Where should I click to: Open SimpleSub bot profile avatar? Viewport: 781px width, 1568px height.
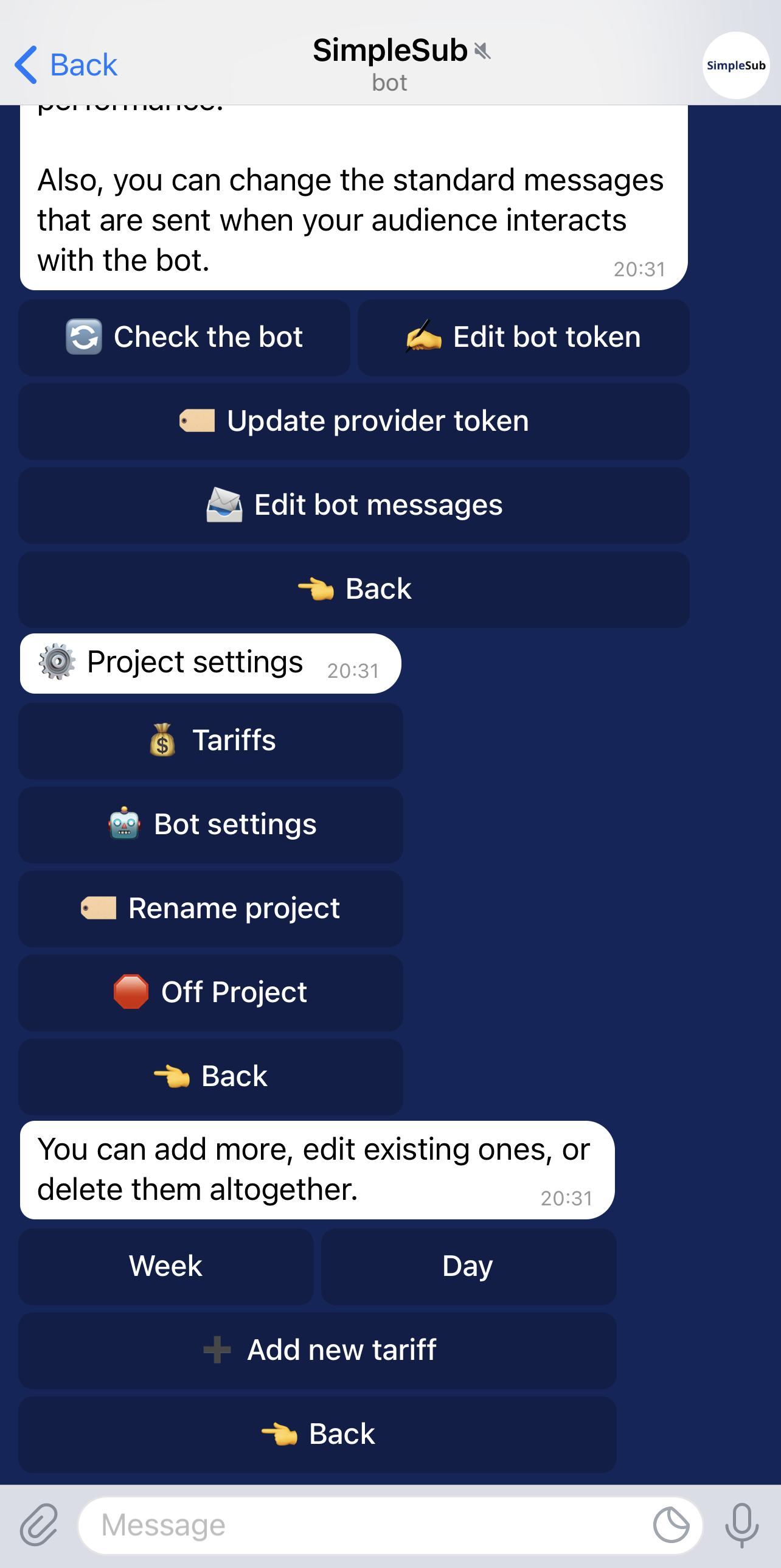[x=735, y=65]
